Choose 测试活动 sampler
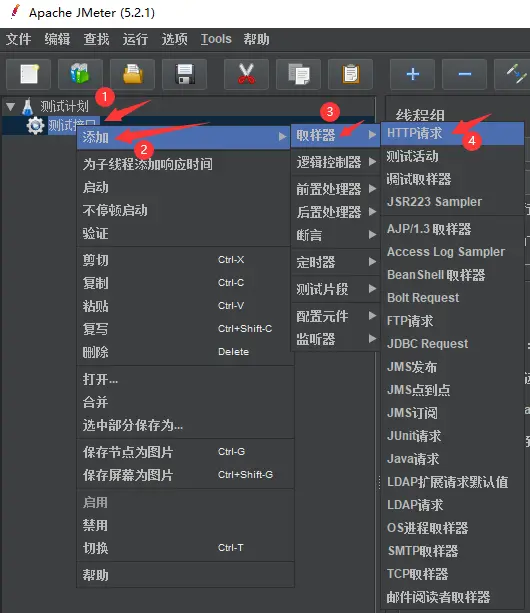530x613 pixels. 452,156
